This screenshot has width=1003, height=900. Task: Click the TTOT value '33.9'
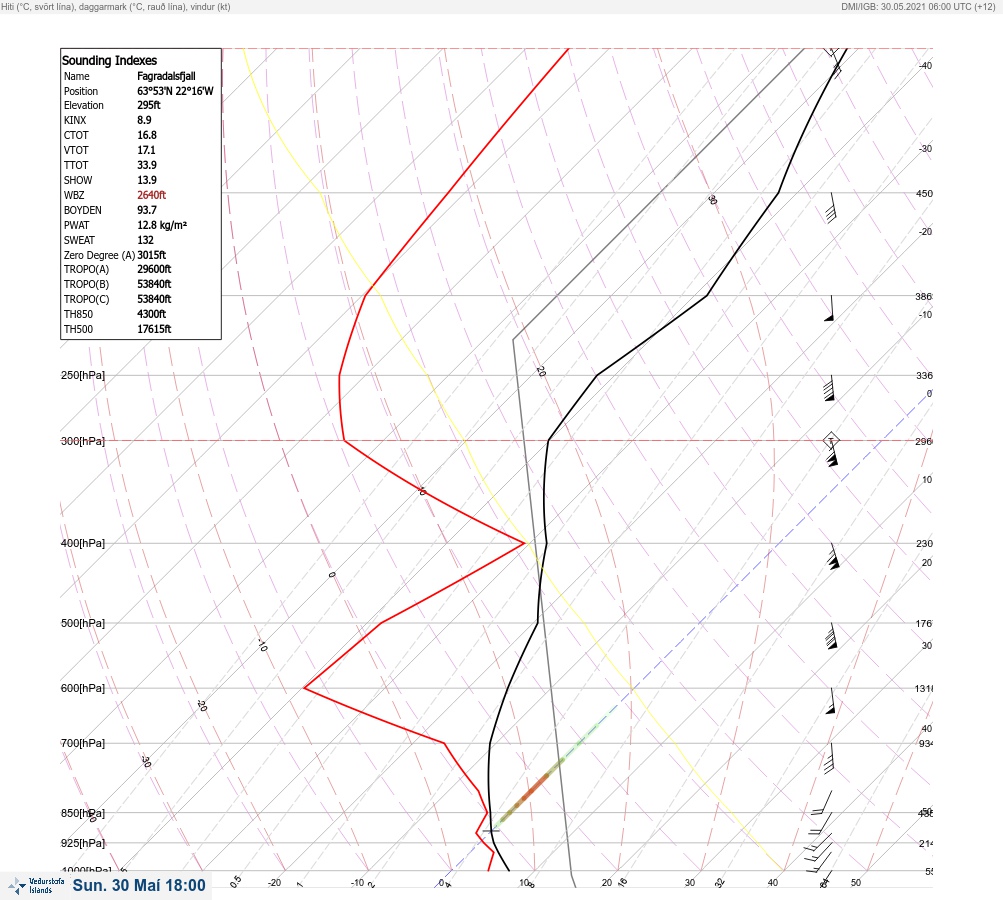[x=146, y=165]
